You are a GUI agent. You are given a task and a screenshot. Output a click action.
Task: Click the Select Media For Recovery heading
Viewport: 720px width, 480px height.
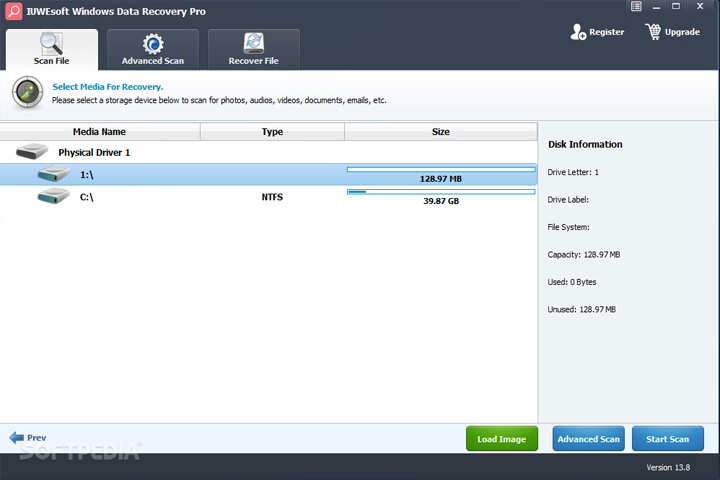coord(108,87)
